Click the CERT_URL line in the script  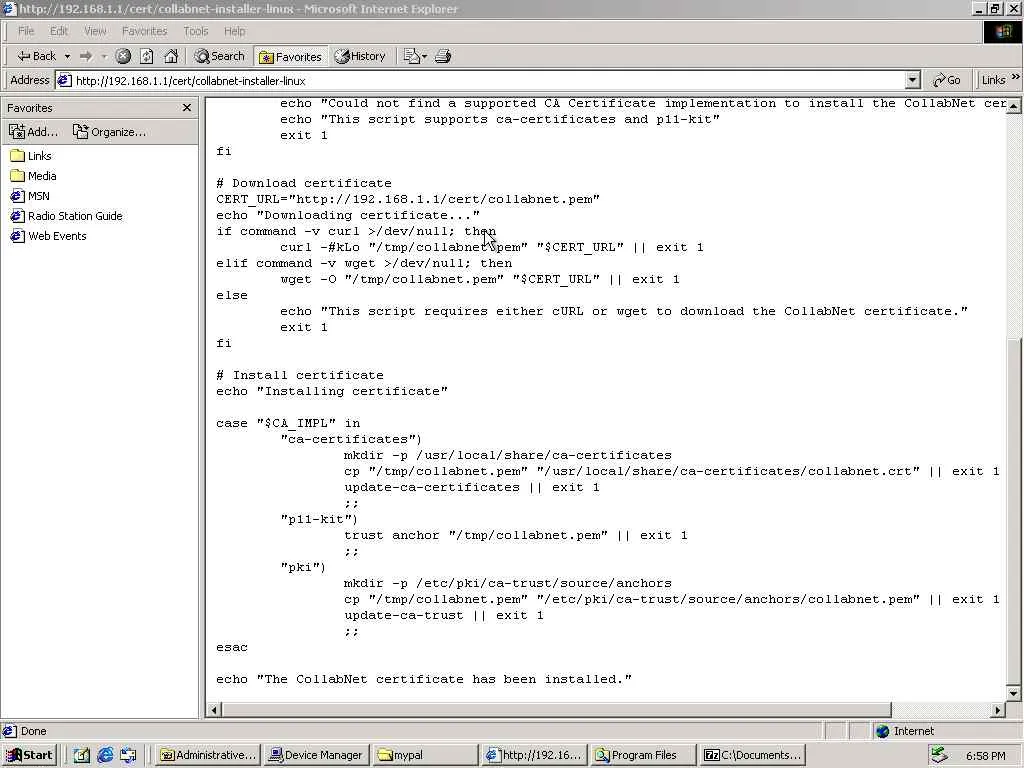[408, 199]
